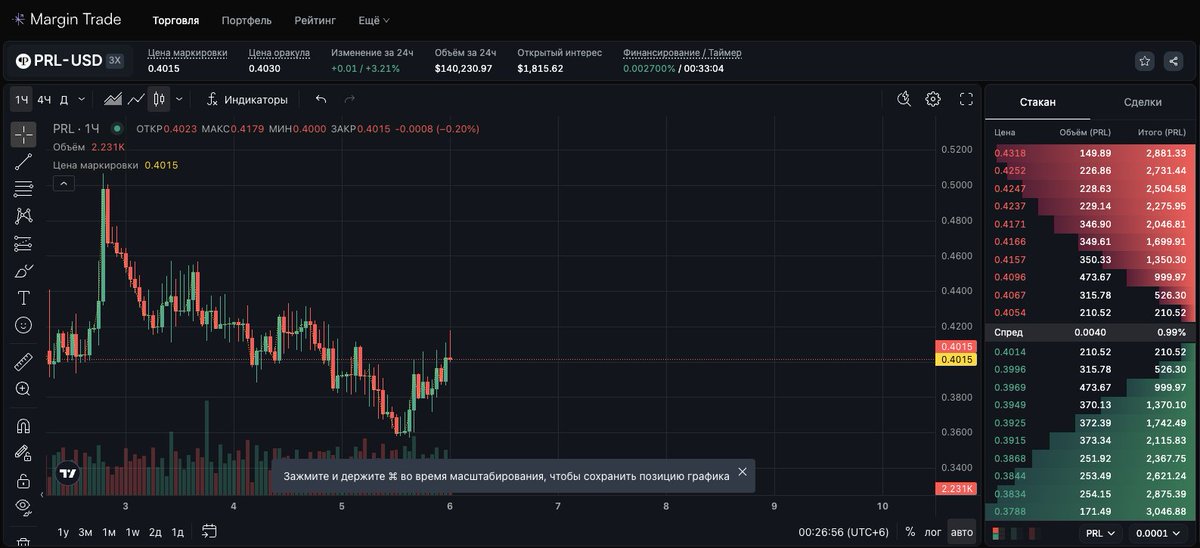Open Рейтинг tab
Image resolution: width=1200 pixels, height=548 pixels.
[x=315, y=20]
